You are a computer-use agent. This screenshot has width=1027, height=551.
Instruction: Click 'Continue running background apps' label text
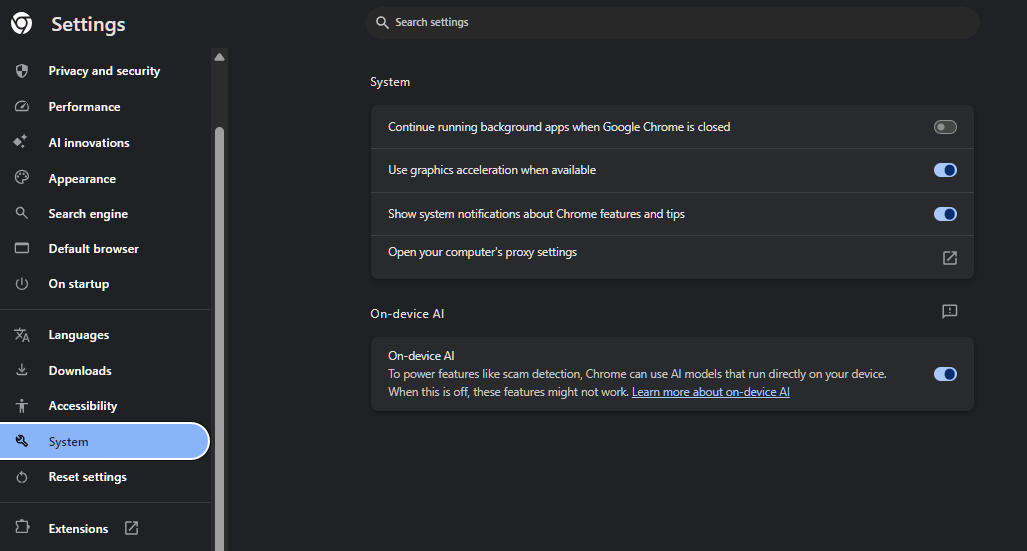pyautogui.click(x=559, y=127)
